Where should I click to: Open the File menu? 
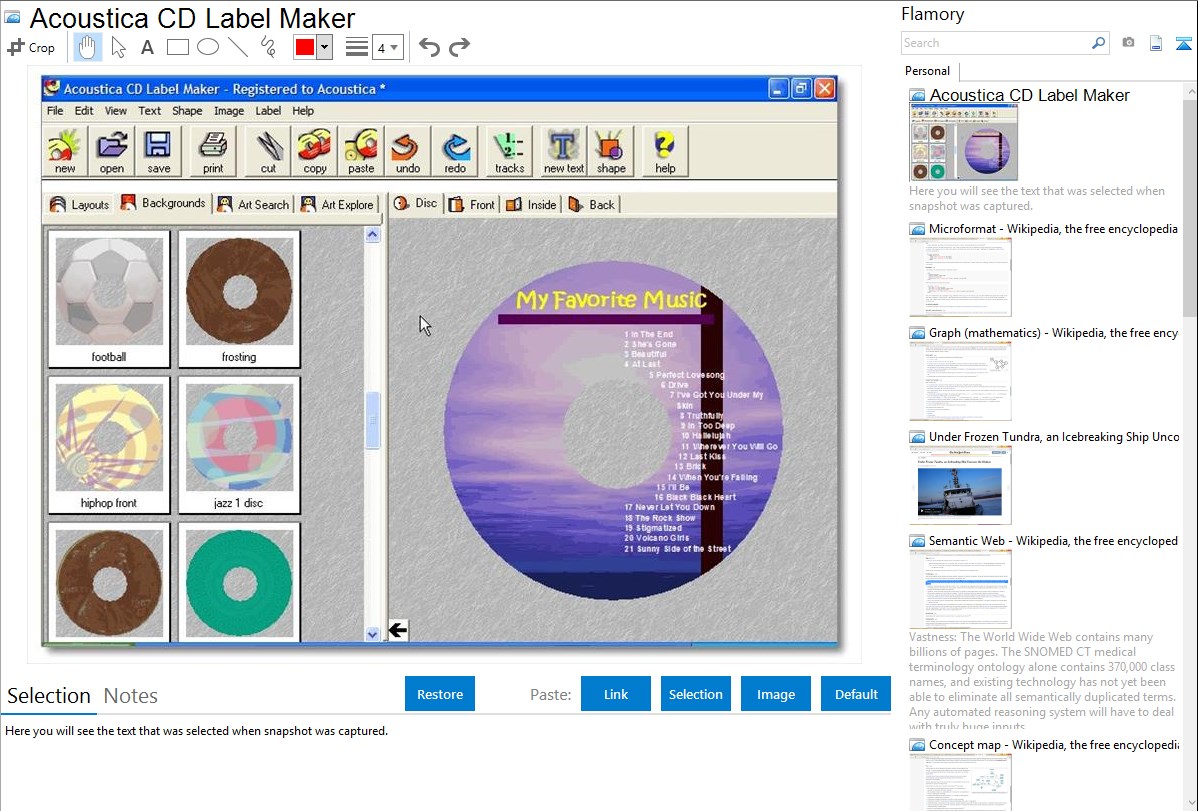click(55, 111)
